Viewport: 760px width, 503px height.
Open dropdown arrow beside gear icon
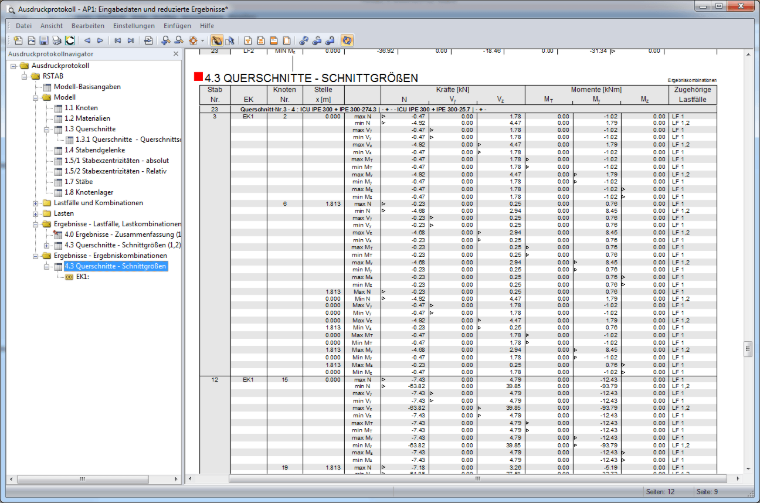coord(203,41)
